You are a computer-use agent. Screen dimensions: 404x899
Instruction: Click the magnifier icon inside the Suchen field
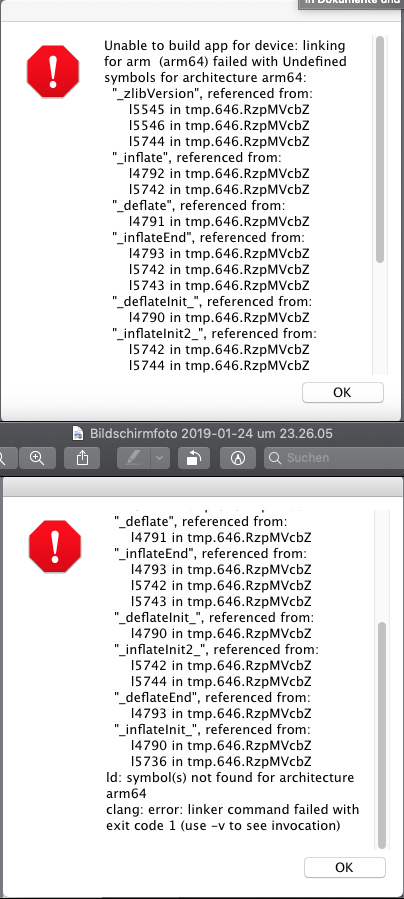[276, 458]
